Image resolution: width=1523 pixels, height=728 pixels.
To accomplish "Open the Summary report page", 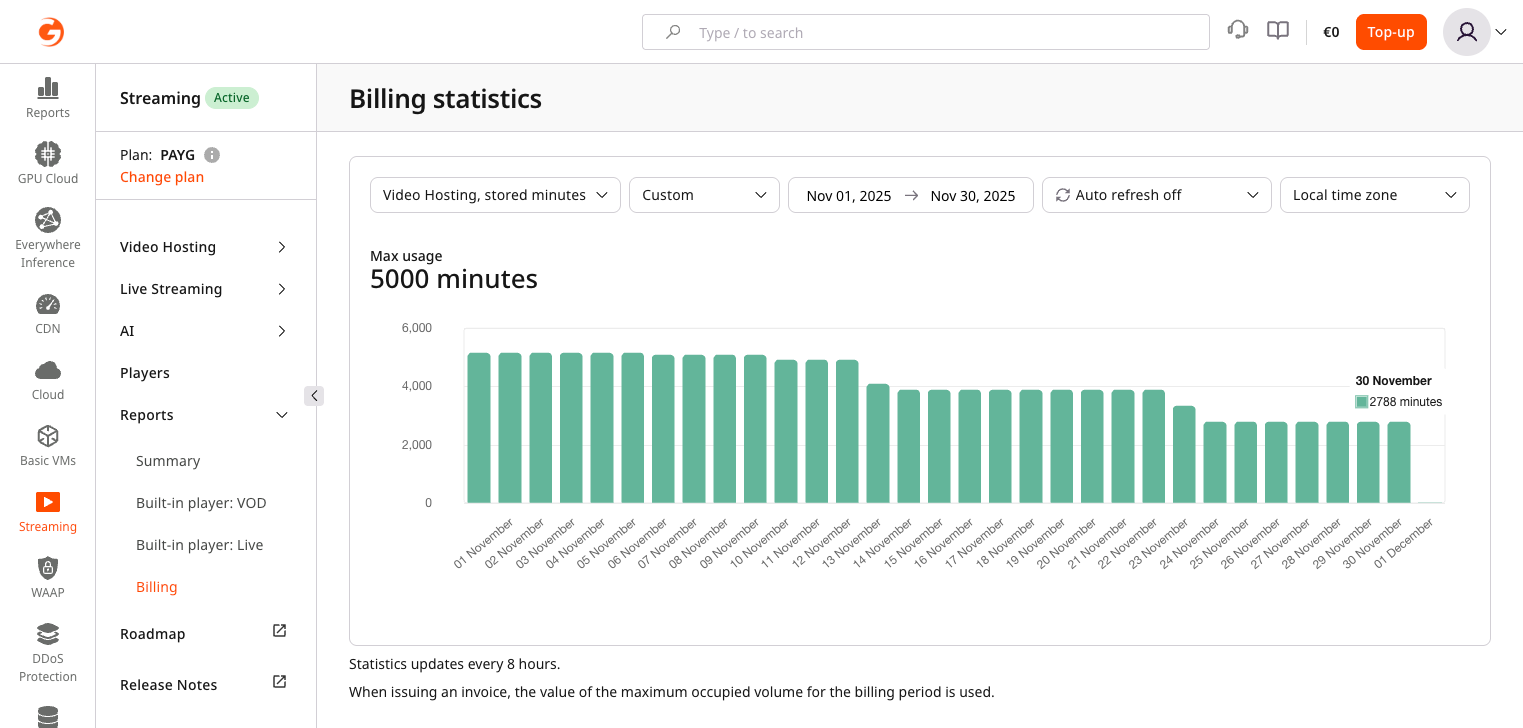I will [167, 460].
